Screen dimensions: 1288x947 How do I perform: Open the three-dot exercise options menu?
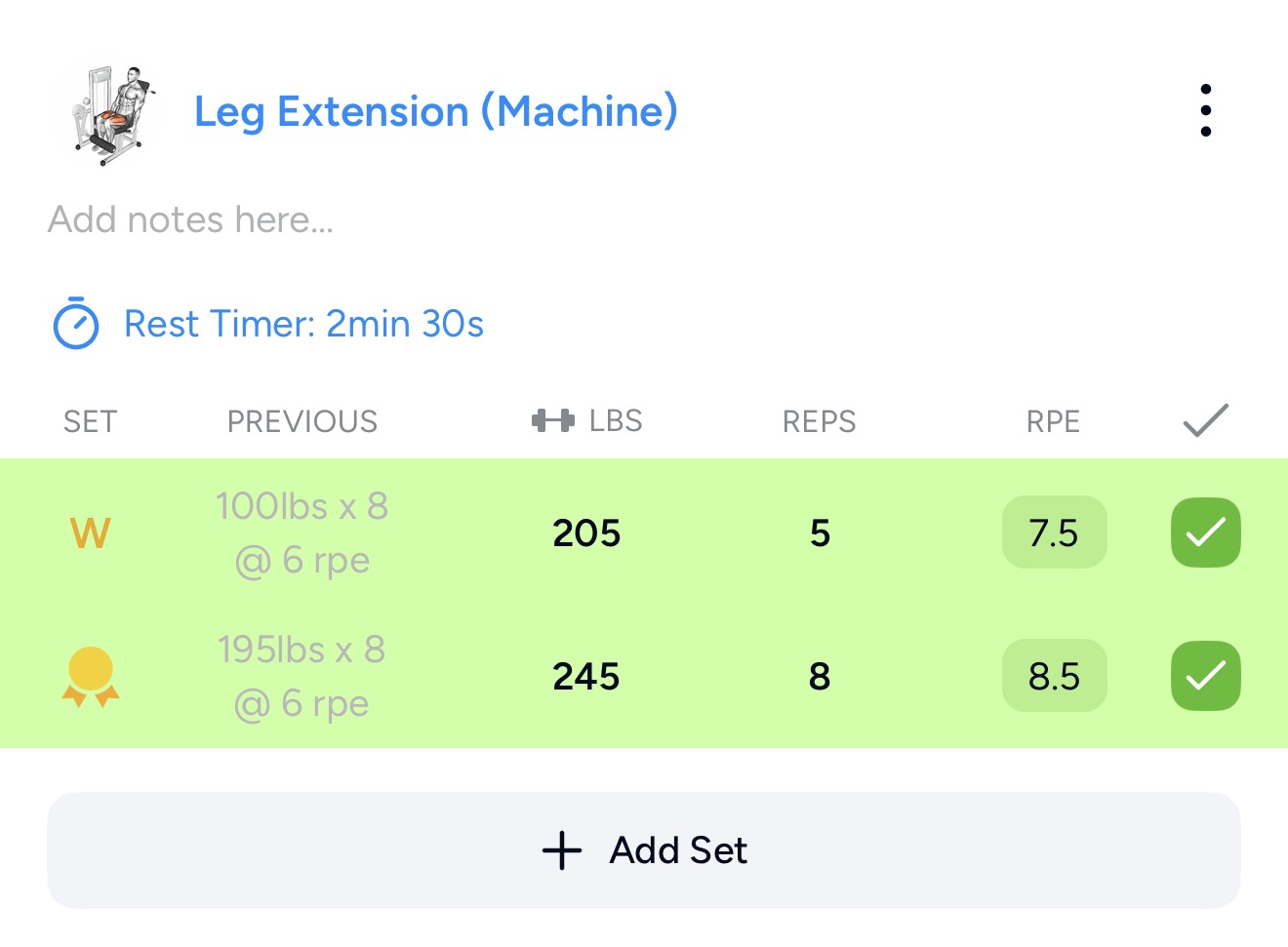[x=1206, y=110]
